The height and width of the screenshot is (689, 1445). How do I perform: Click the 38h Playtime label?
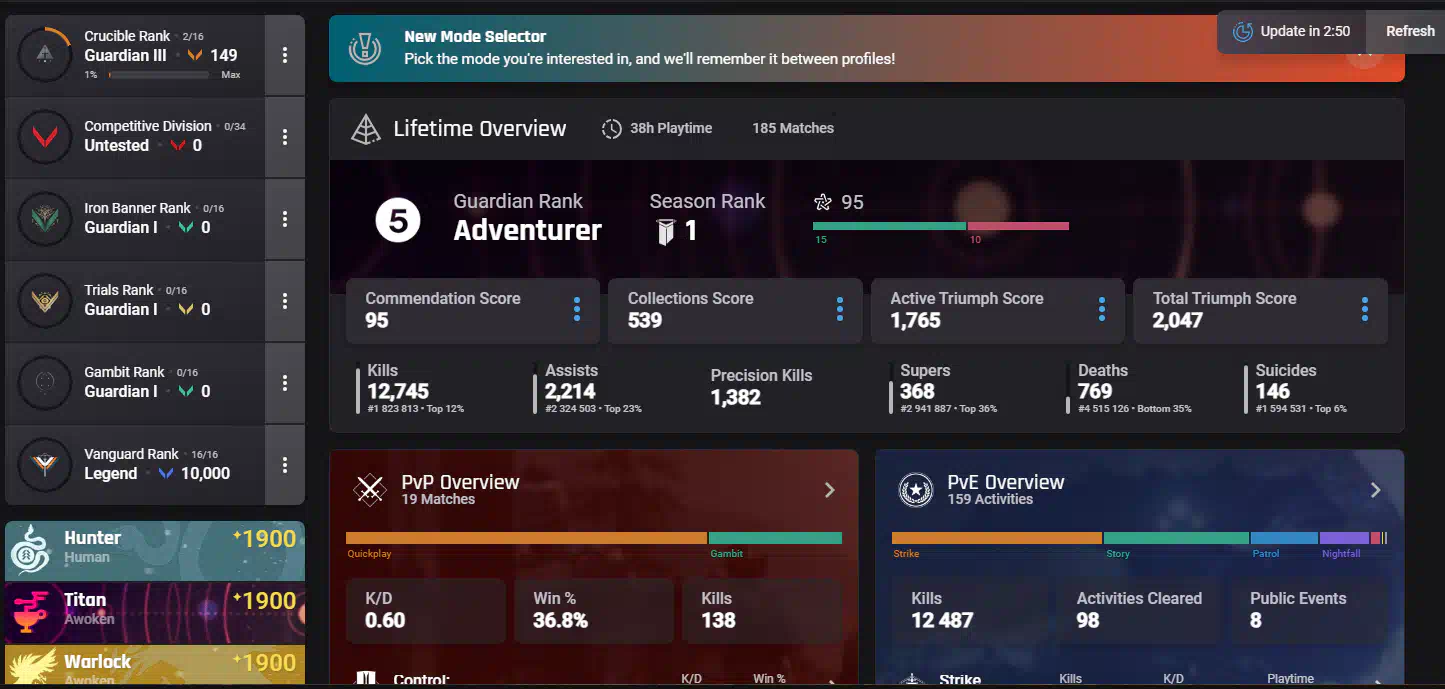(671, 128)
